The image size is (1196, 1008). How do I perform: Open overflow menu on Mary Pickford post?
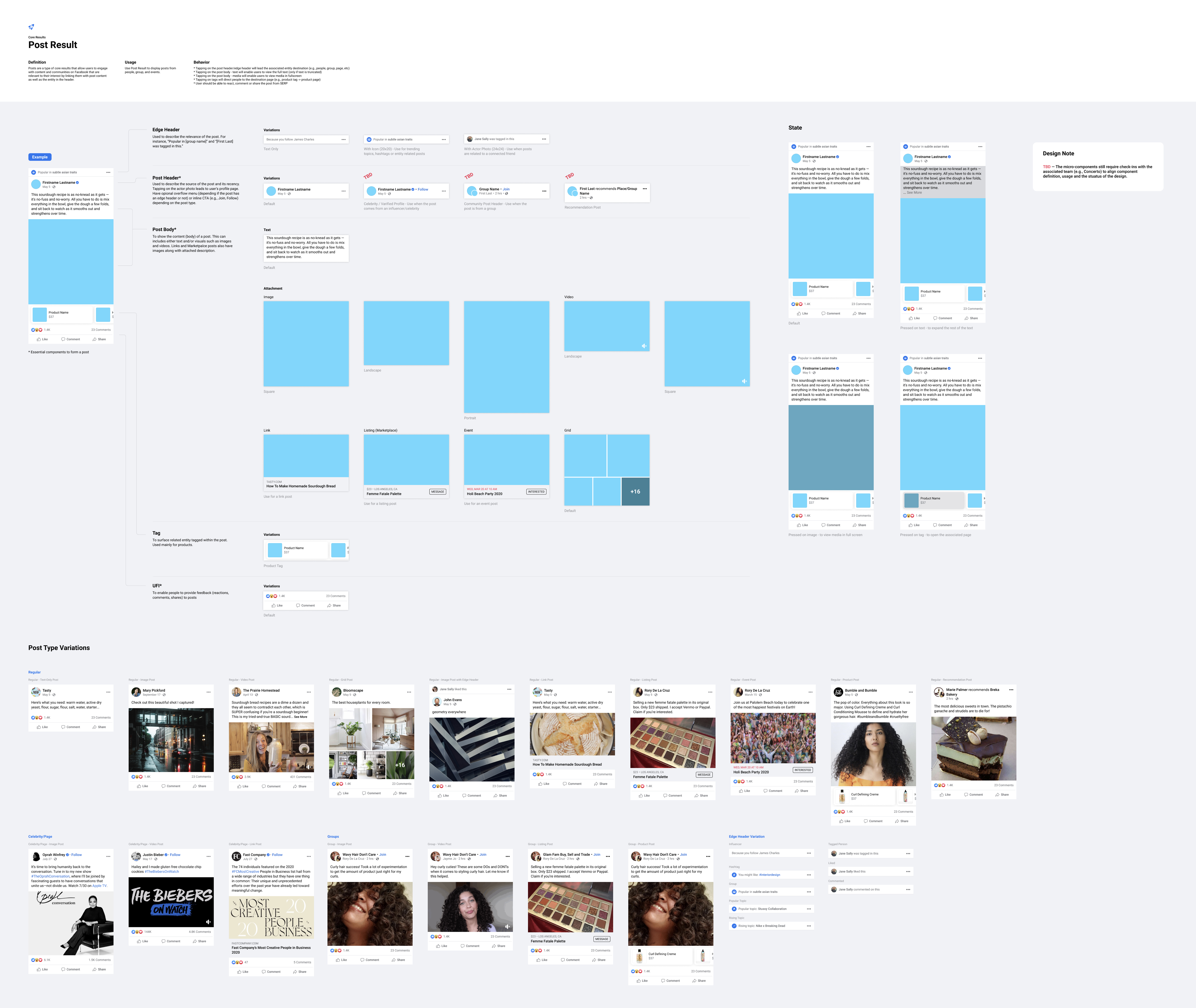pyautogui.click(x=209, y=692)
